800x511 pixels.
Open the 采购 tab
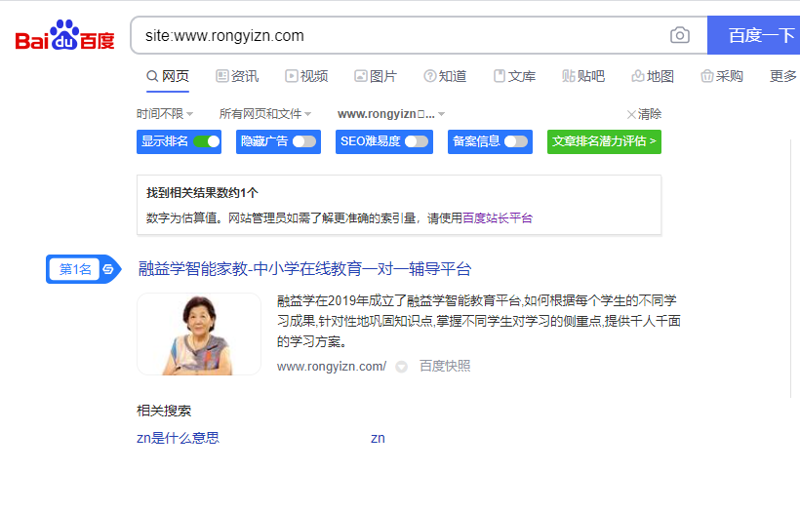coord(722,76)
